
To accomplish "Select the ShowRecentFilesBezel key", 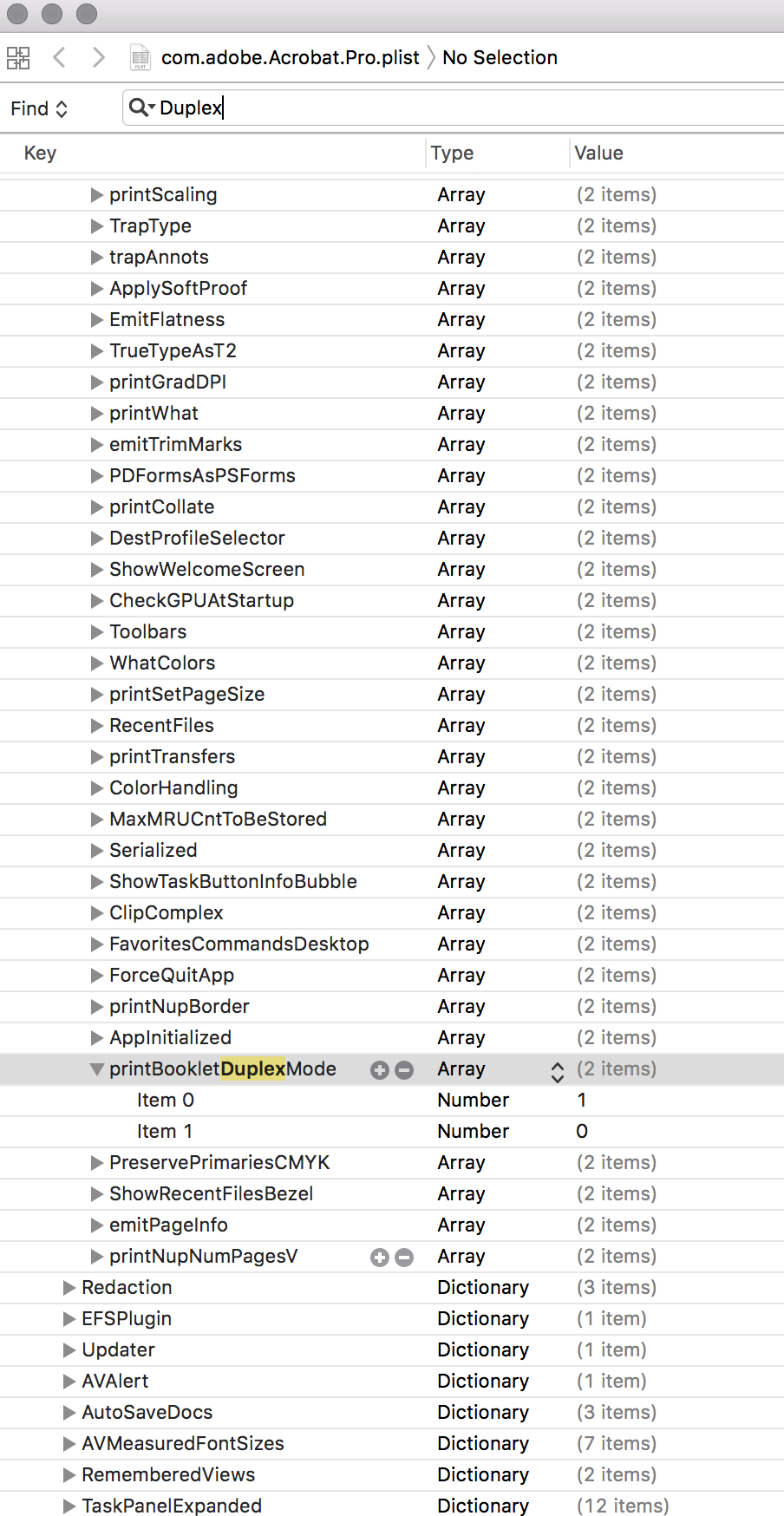I will tap(211, 1193).
